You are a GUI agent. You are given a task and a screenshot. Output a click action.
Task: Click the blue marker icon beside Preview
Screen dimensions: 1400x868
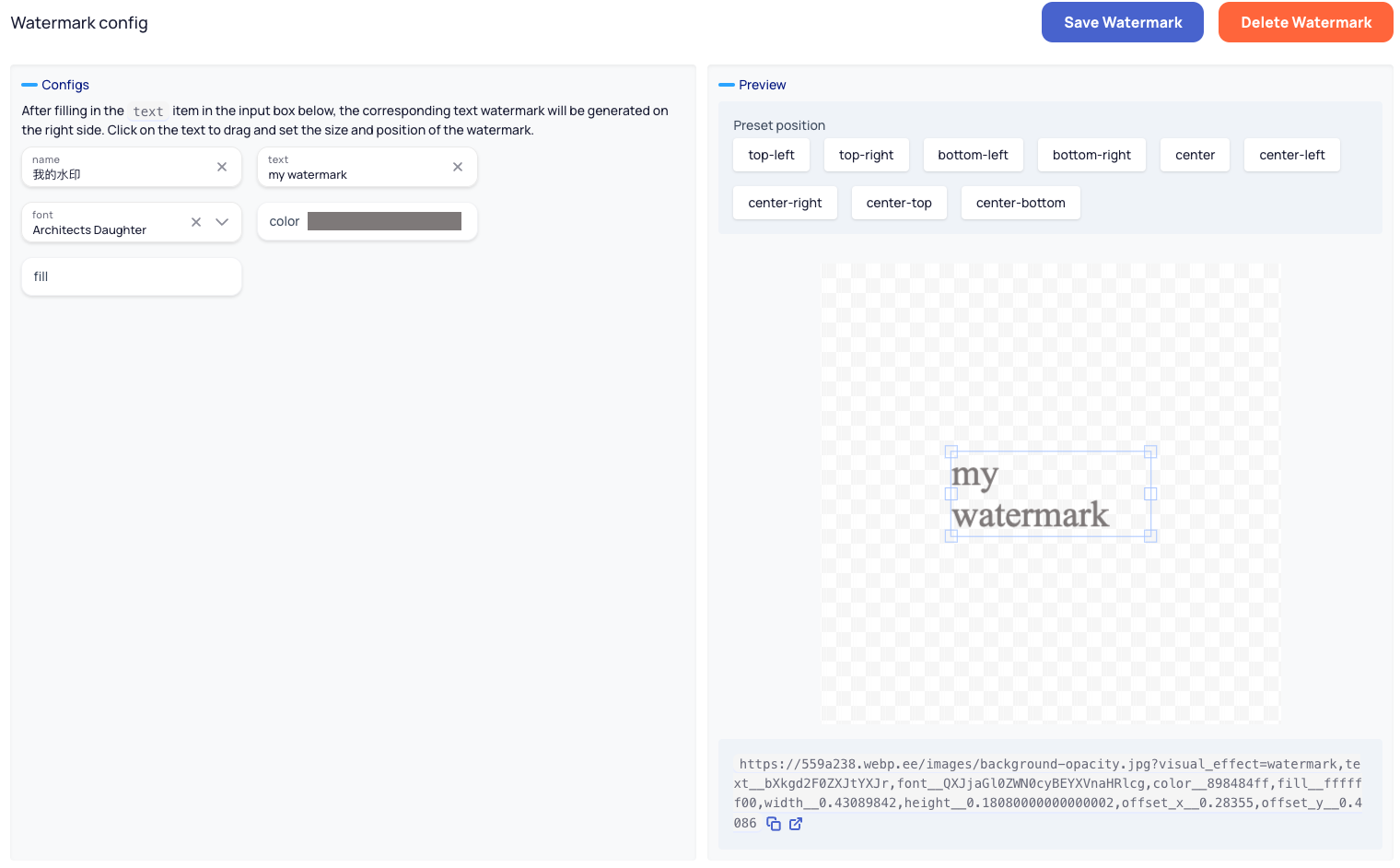point(725,84)
